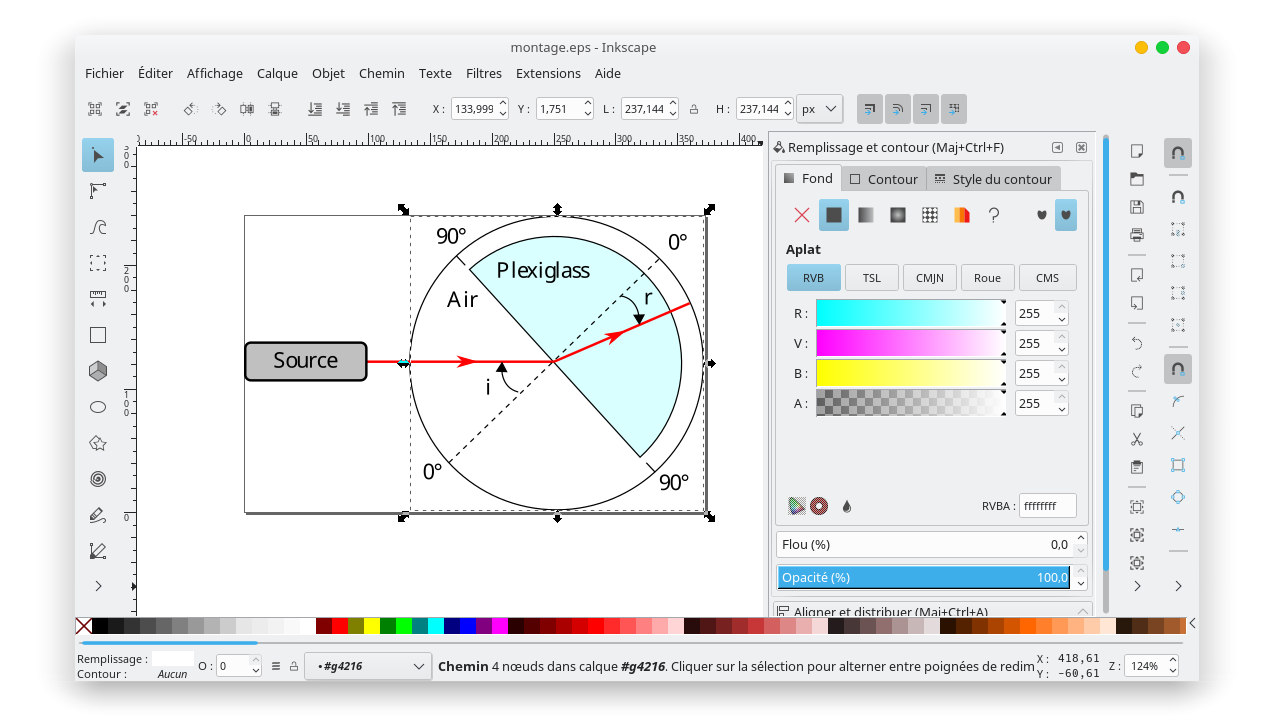Pick the Spiral drawing tool
This screenshot has height=724, width=1274.
pos(98,479)
